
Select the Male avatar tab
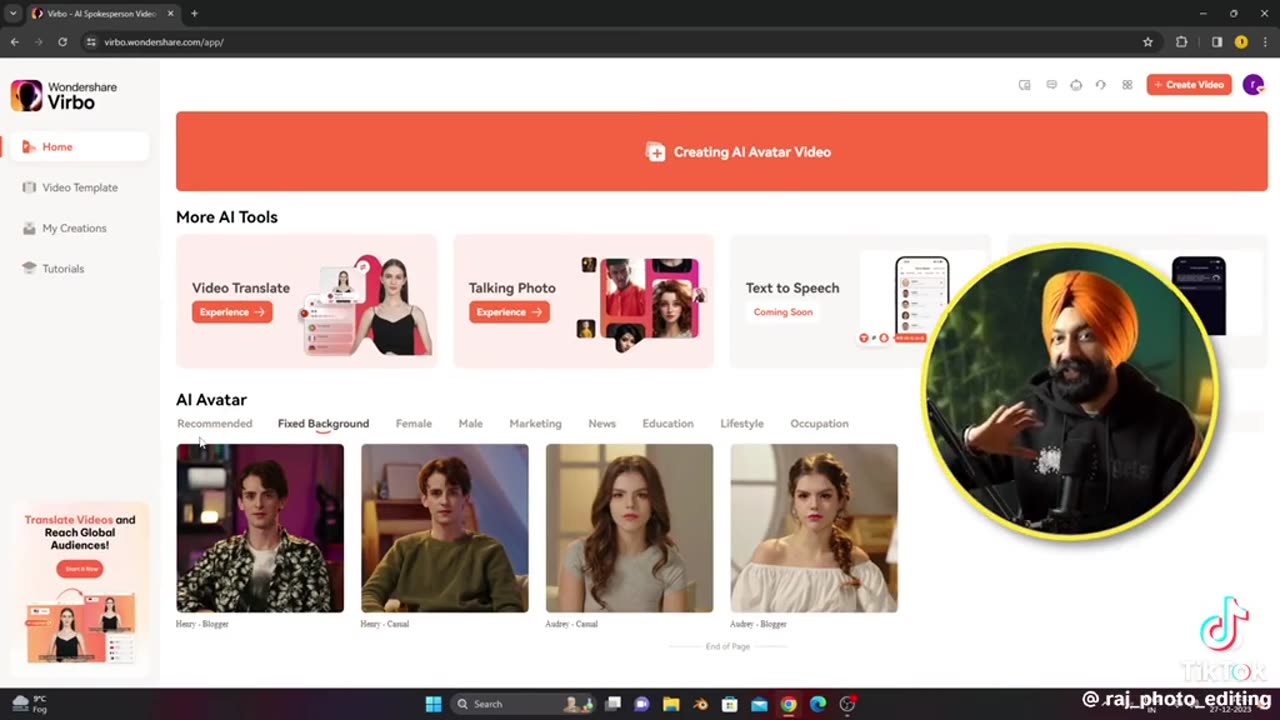point(470,423)
